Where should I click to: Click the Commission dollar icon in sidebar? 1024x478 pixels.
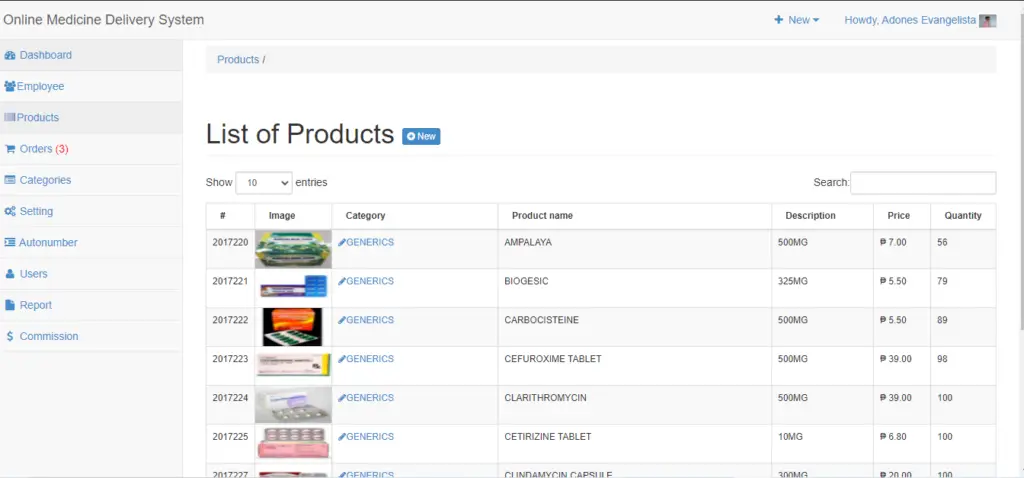(10, 336)
